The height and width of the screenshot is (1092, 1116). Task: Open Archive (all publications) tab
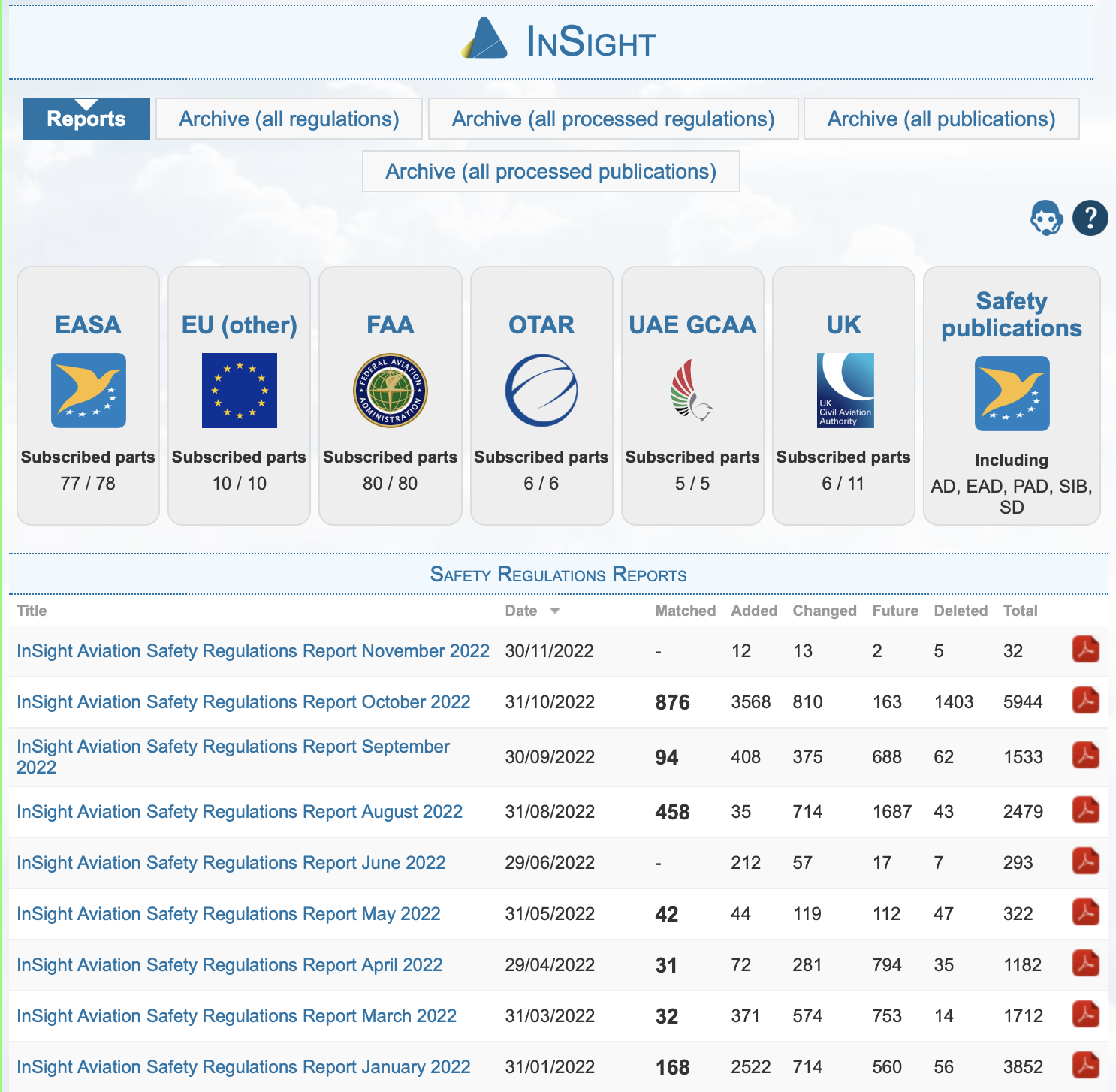pos(942,119)
